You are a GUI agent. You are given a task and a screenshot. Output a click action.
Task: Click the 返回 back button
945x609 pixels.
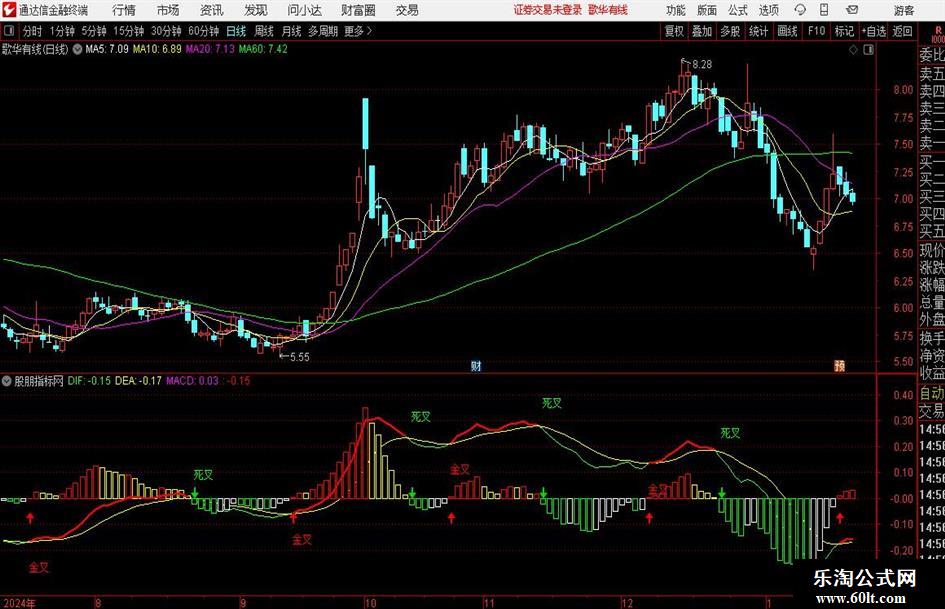pos(902,31)
